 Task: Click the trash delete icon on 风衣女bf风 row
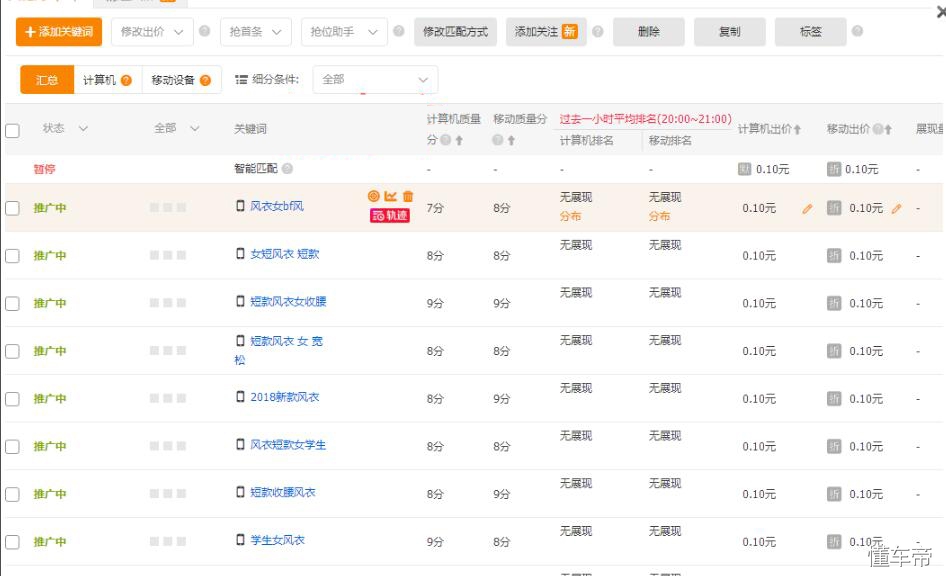tap(408, 197)
